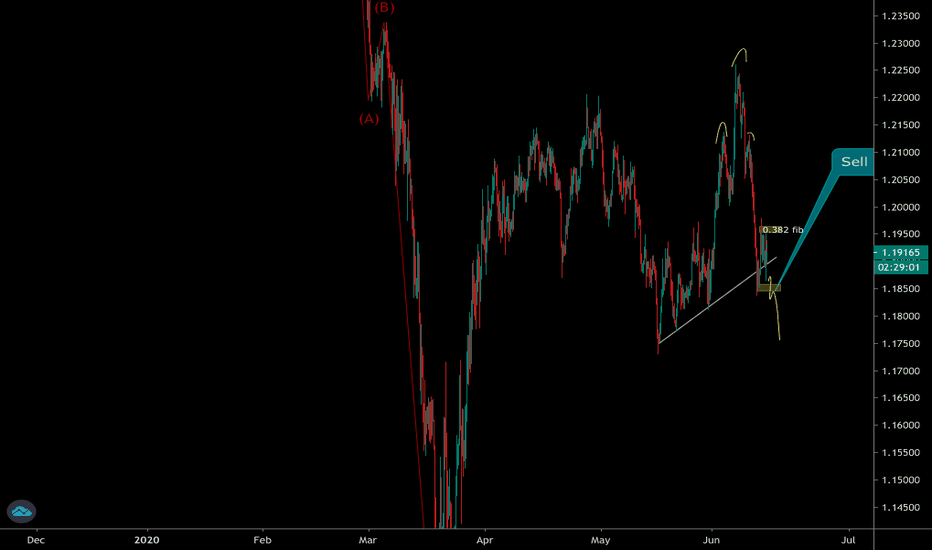Click the May label on time axis

tap(600, 540)
